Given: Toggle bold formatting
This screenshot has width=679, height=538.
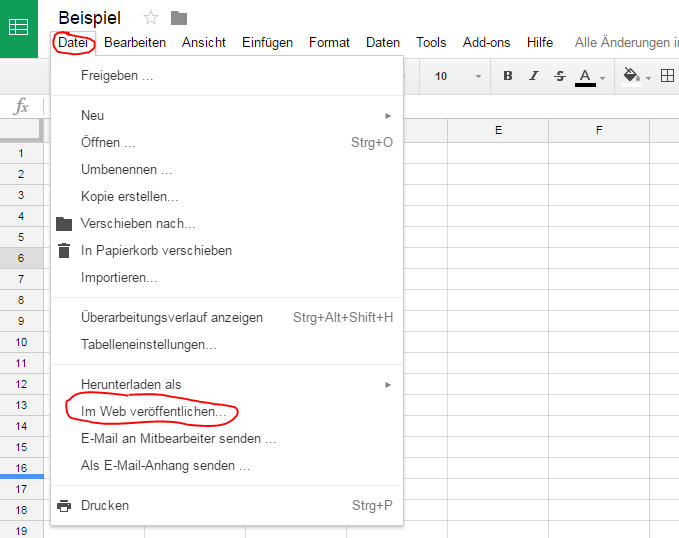Looking at the screenshot, I should [x=508, y=76].
